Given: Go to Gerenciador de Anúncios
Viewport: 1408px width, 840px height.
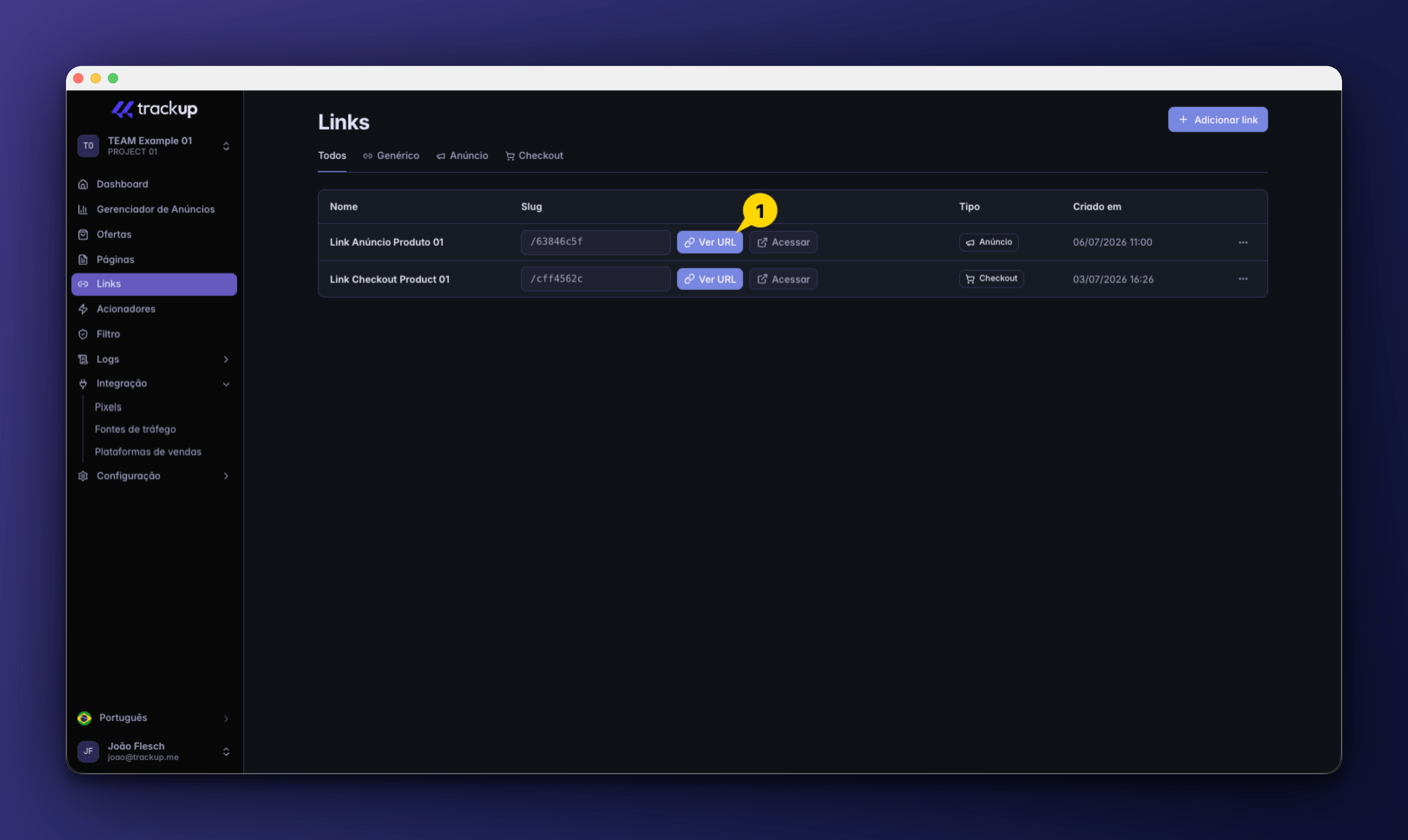Looking at the screenshot, I should point(154,209).
